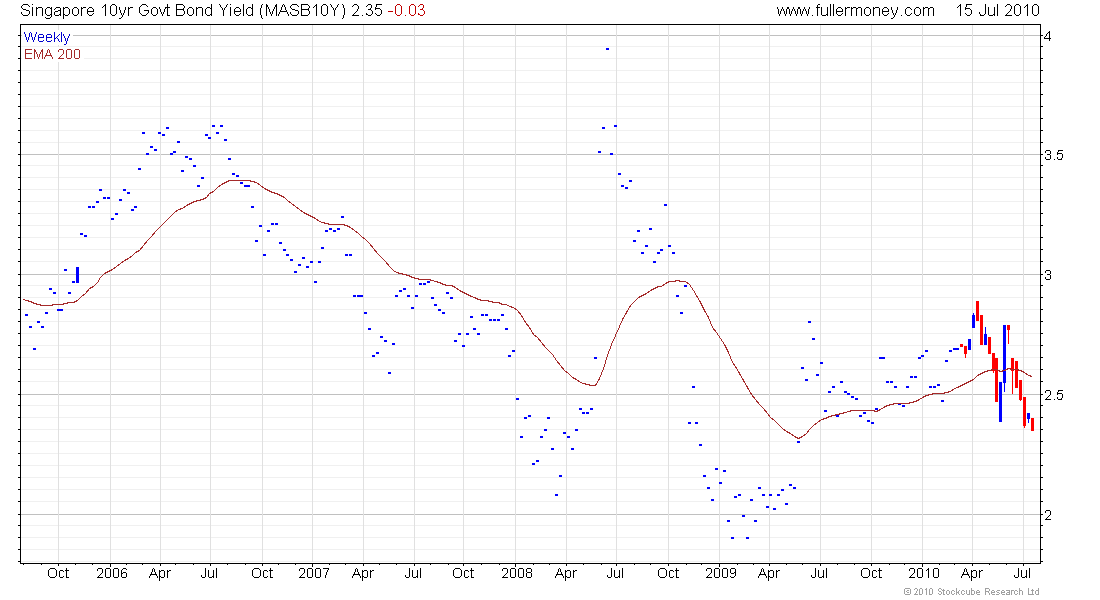Click the highest data point near 4 in mid-2008
Screen dimensions: 1100x600
pos(607,48)
